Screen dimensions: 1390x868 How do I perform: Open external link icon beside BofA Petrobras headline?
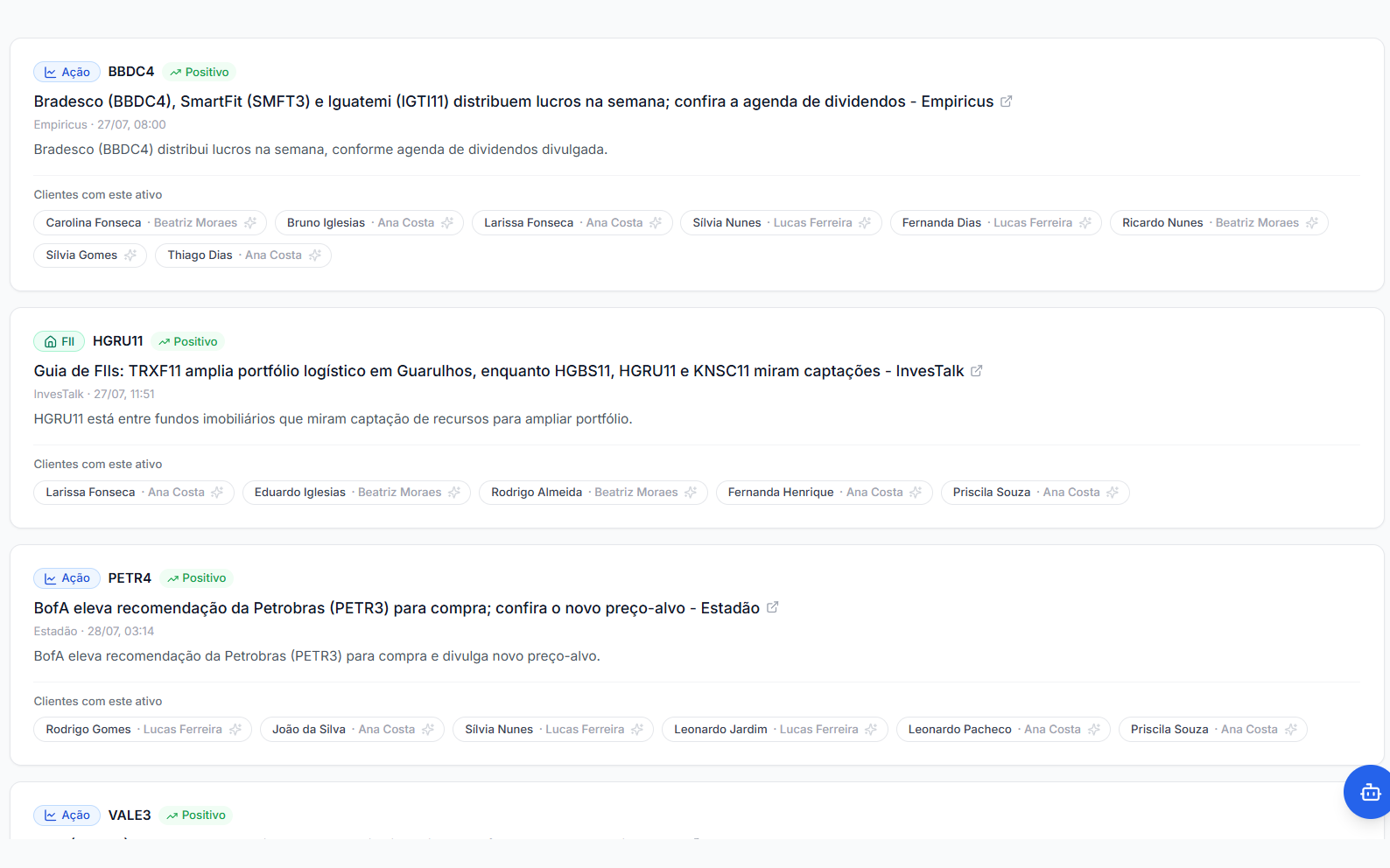(773, 607)
